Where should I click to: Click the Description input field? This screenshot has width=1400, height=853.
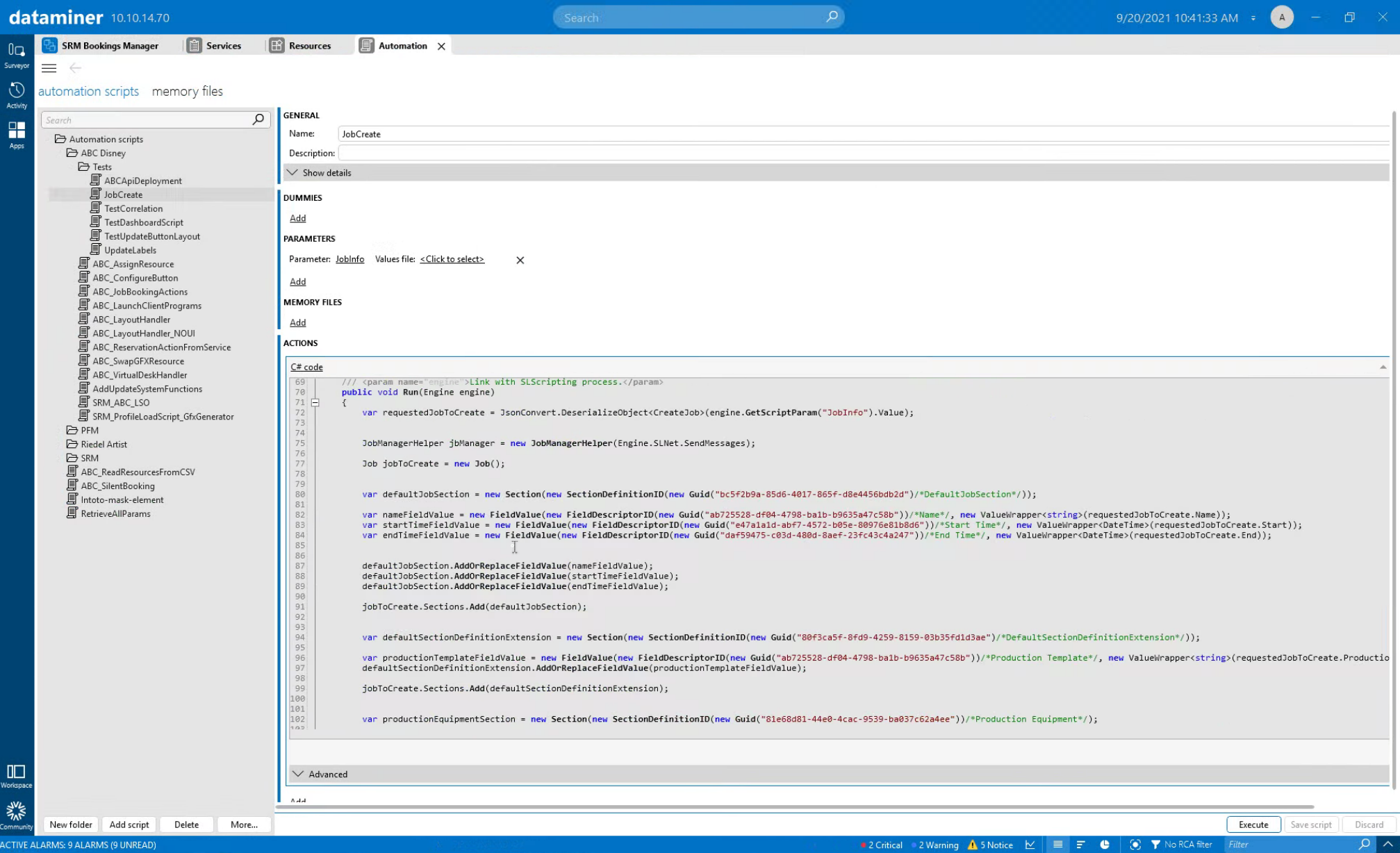coord(863,153)
